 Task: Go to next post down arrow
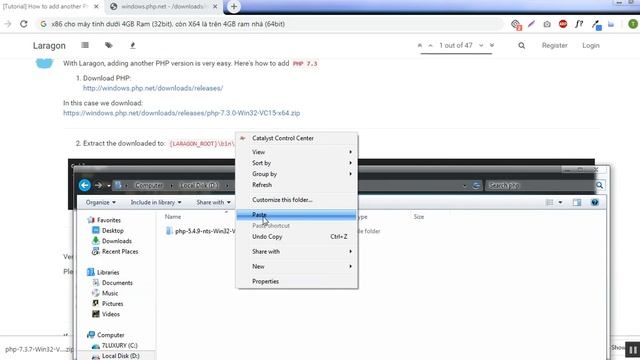pos(481,45)
